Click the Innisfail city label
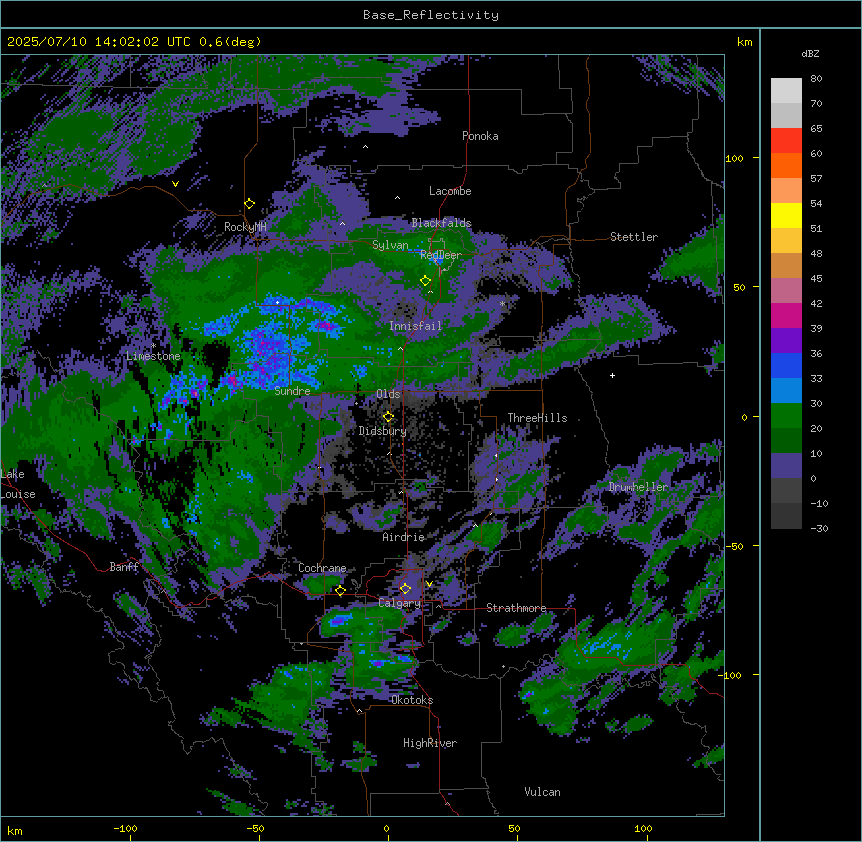The width and height of the screenshot is (862, 842). tap(415, 326)
